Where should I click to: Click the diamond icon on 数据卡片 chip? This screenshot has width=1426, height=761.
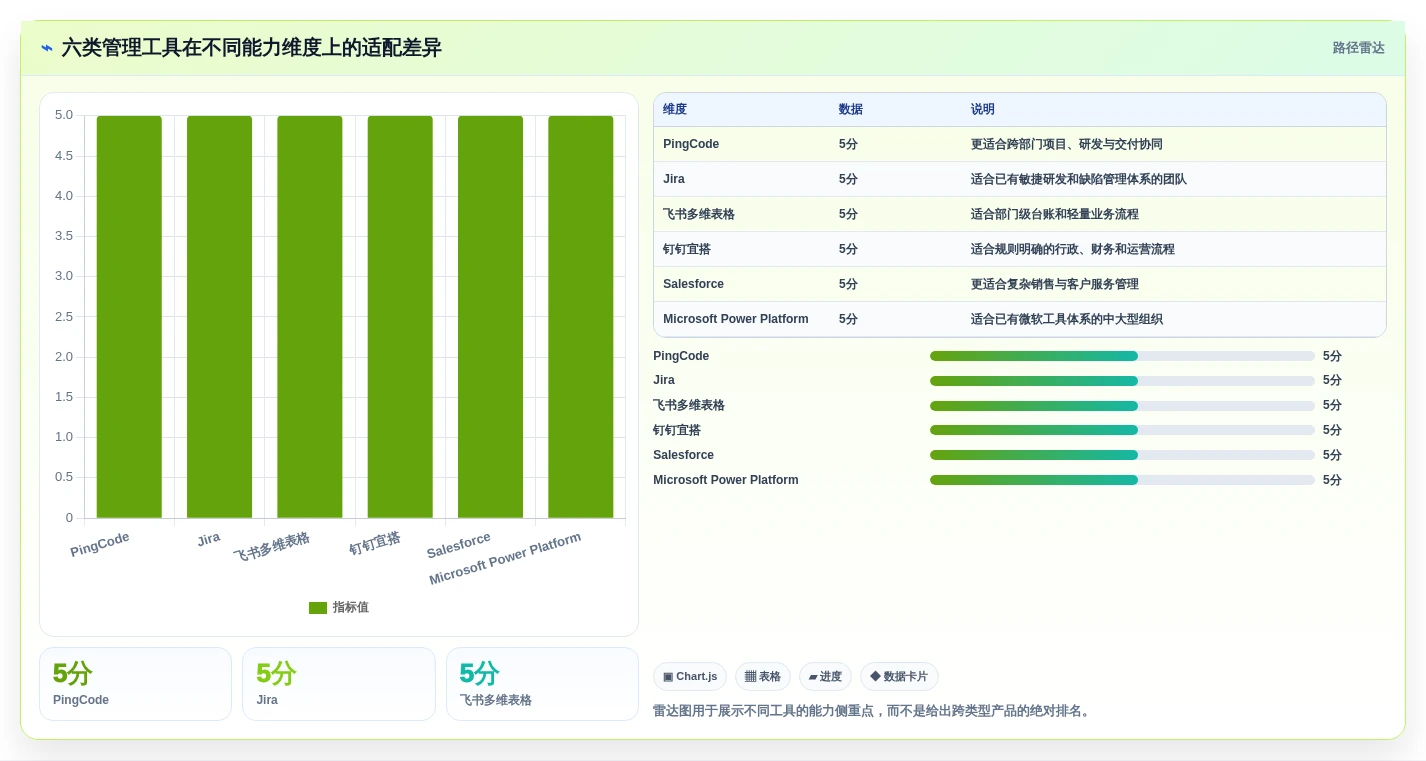click(x=875, y=677)
